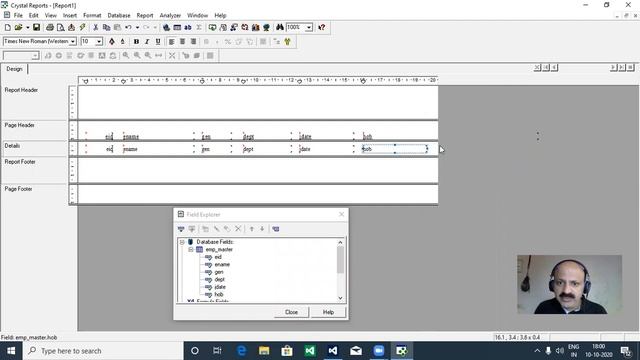
Task: Open Microsoft Edge from the taskbar
Action: coord(241,351)
